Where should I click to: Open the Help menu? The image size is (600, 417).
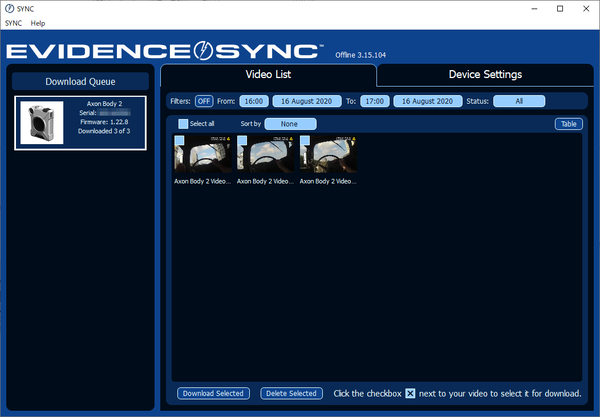(x=37, y=23)
